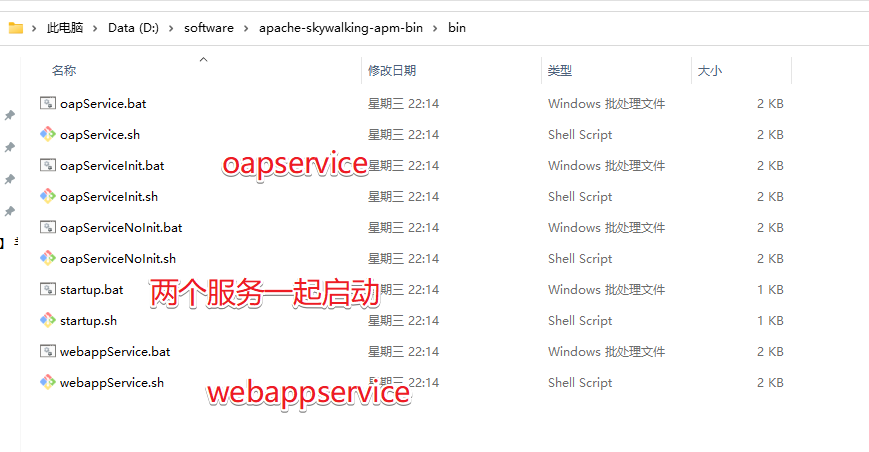
Task: Toggle the sort arrow above the 名称 column
Action: click(x=203, y=59)
